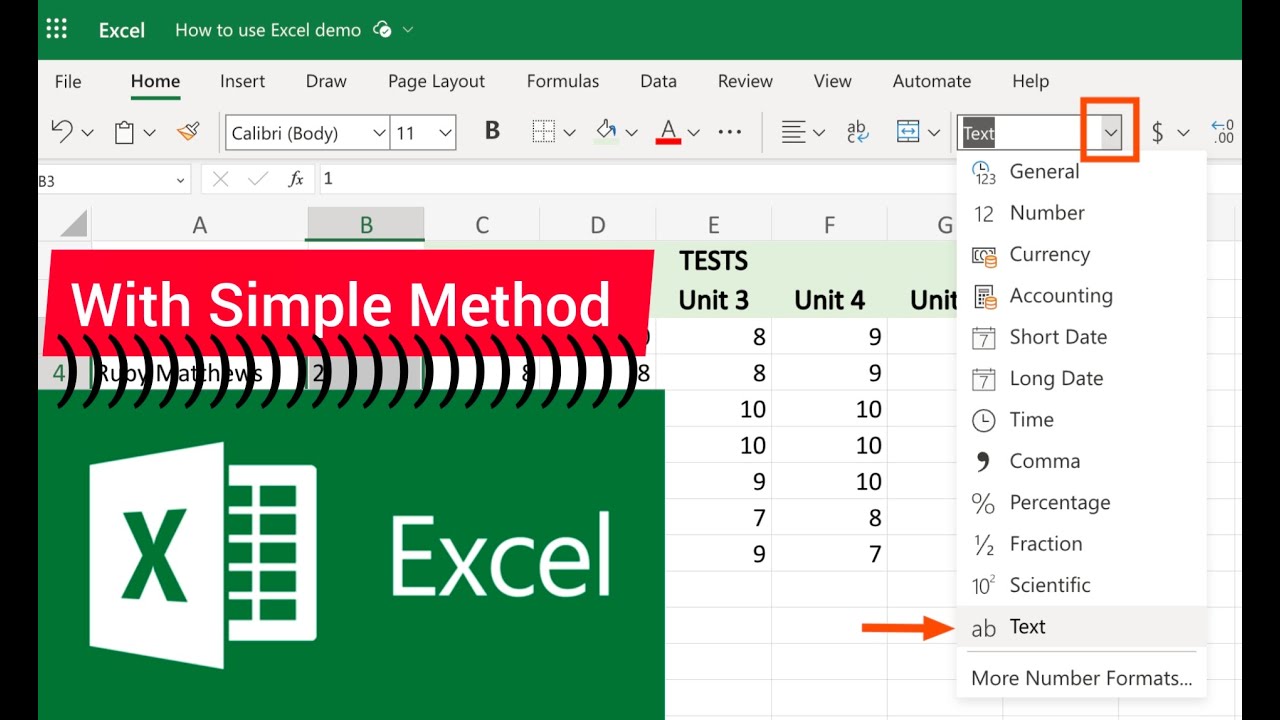The width and height of the screenshot is (1280, 720).
Task: Open the Data tab
Action: (658, 81)
